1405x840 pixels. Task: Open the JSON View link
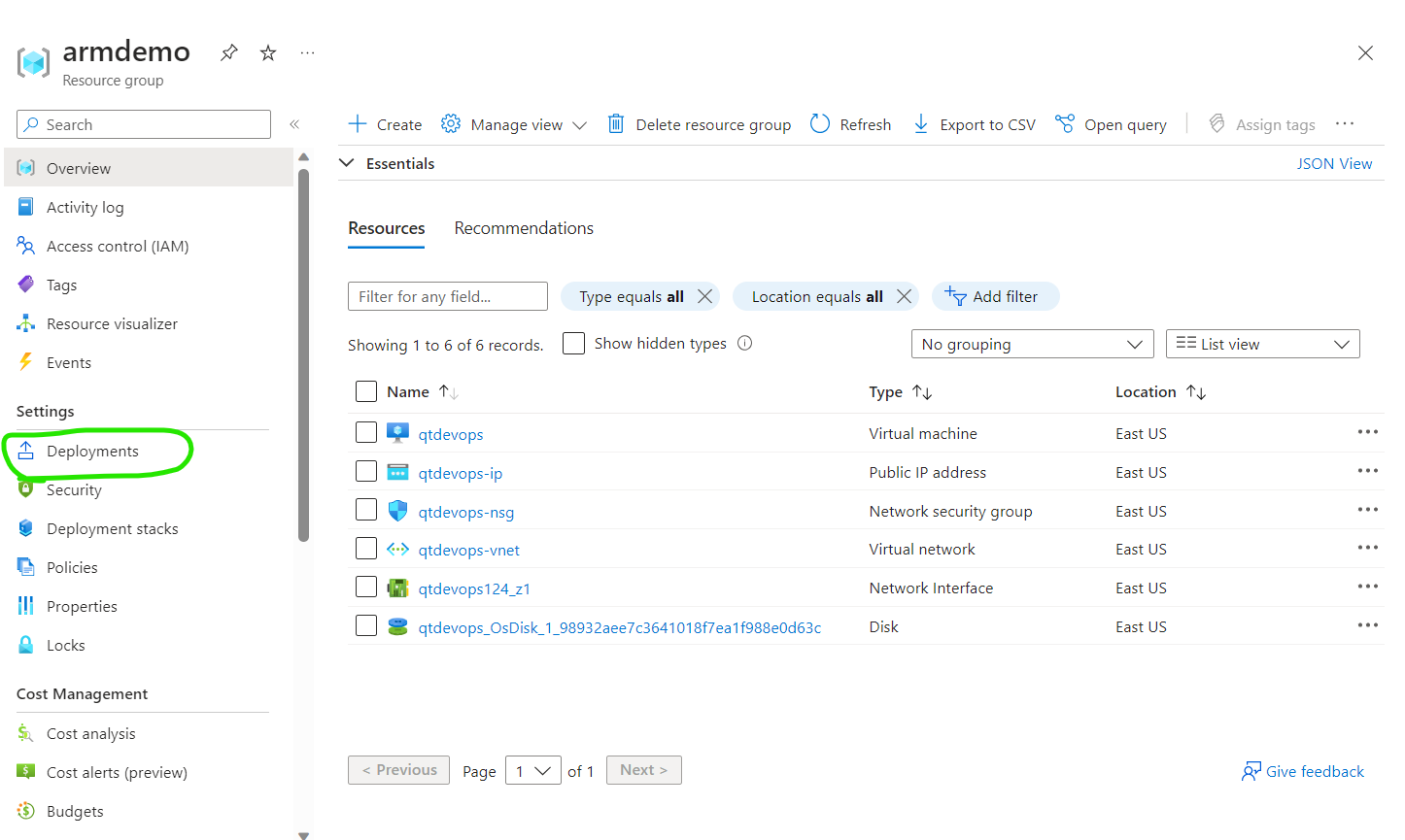[x=1334, y=163]
